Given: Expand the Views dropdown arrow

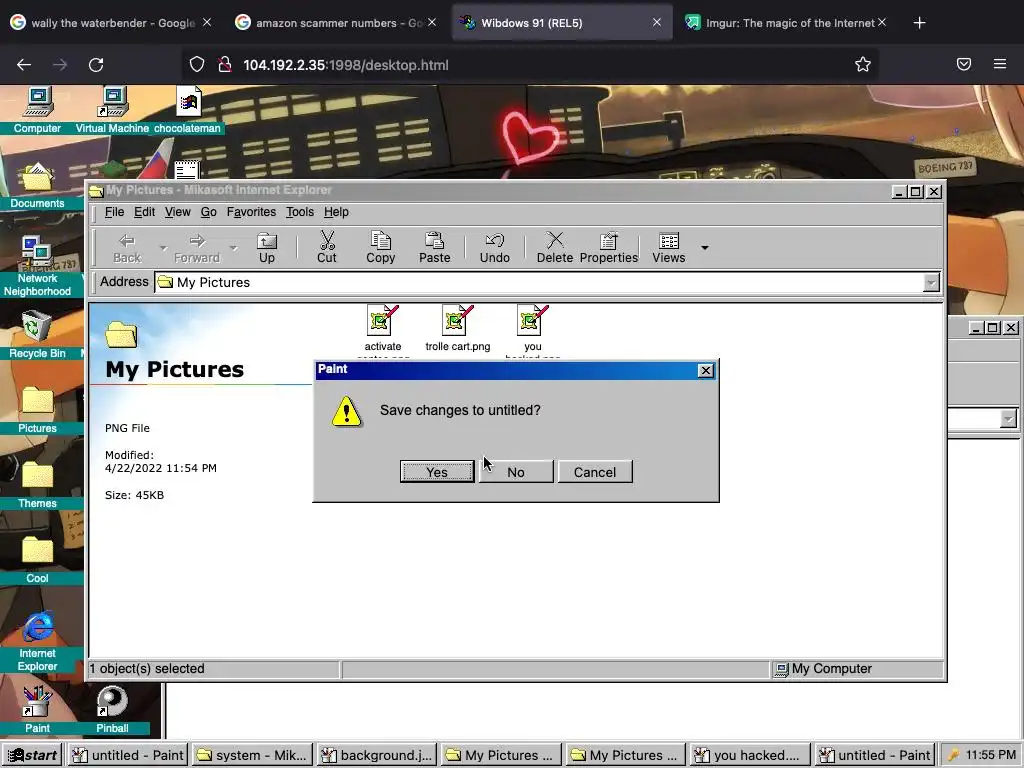Looking at the screenshot, I should [705, 248].
